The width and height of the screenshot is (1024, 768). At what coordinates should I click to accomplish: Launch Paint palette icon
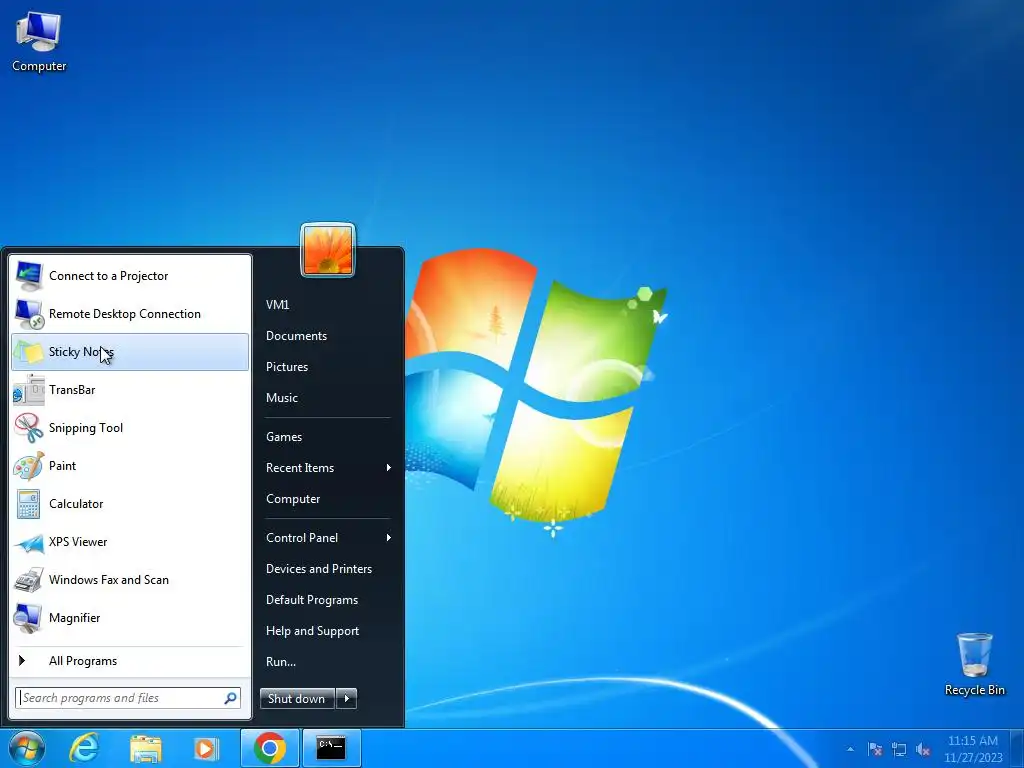[x=29, y=466]
